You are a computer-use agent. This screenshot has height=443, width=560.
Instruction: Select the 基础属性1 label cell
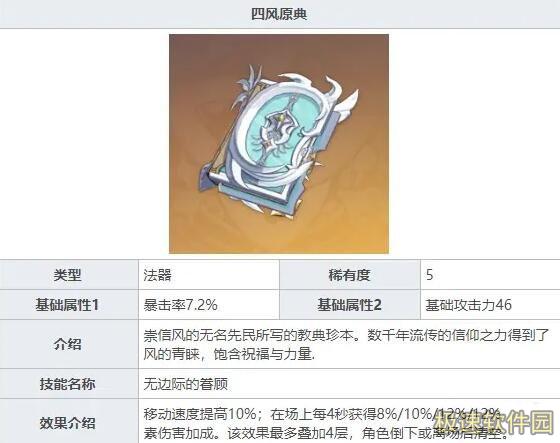[69, 305]
